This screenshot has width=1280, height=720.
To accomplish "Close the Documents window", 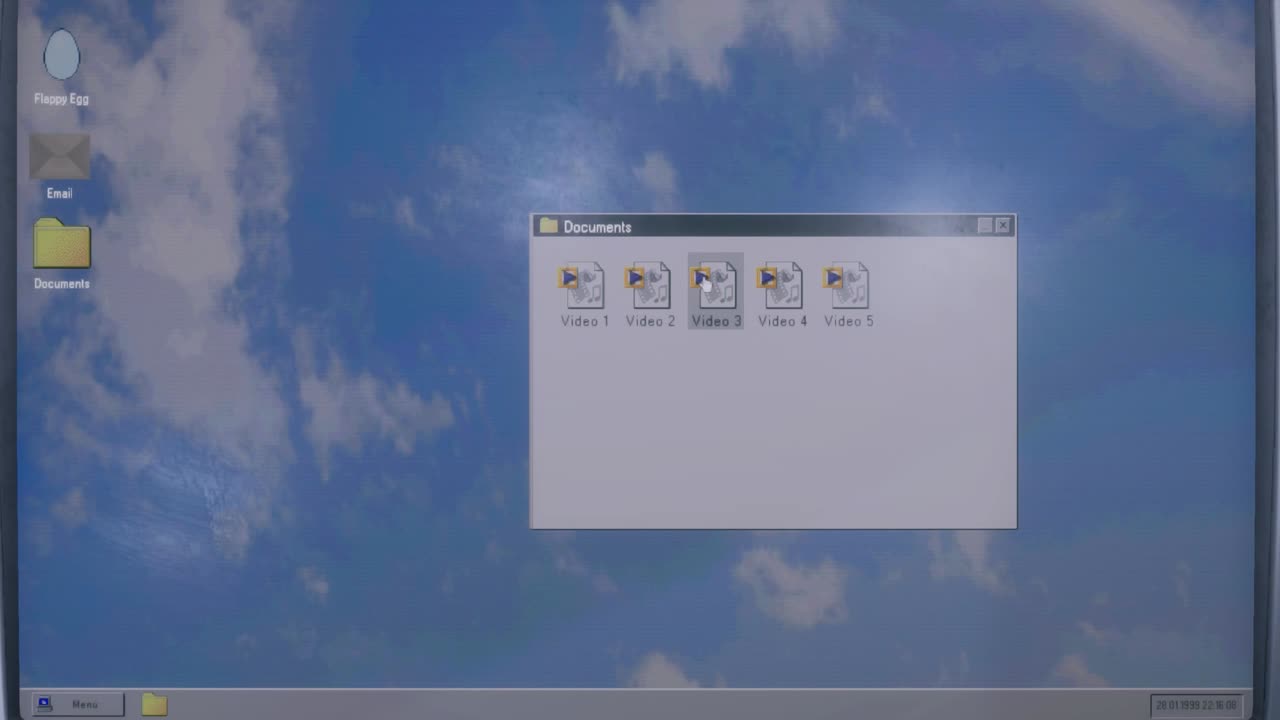I will [x=1003, y=226].
